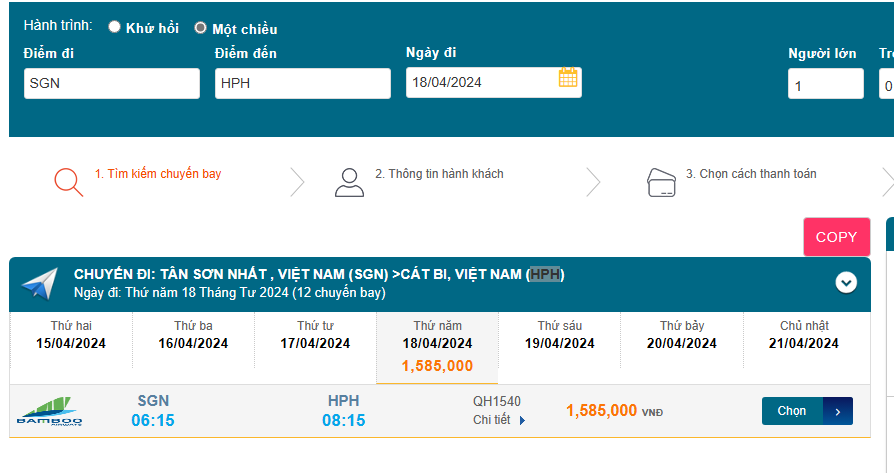Select the Một chiều one-way option

200,28
